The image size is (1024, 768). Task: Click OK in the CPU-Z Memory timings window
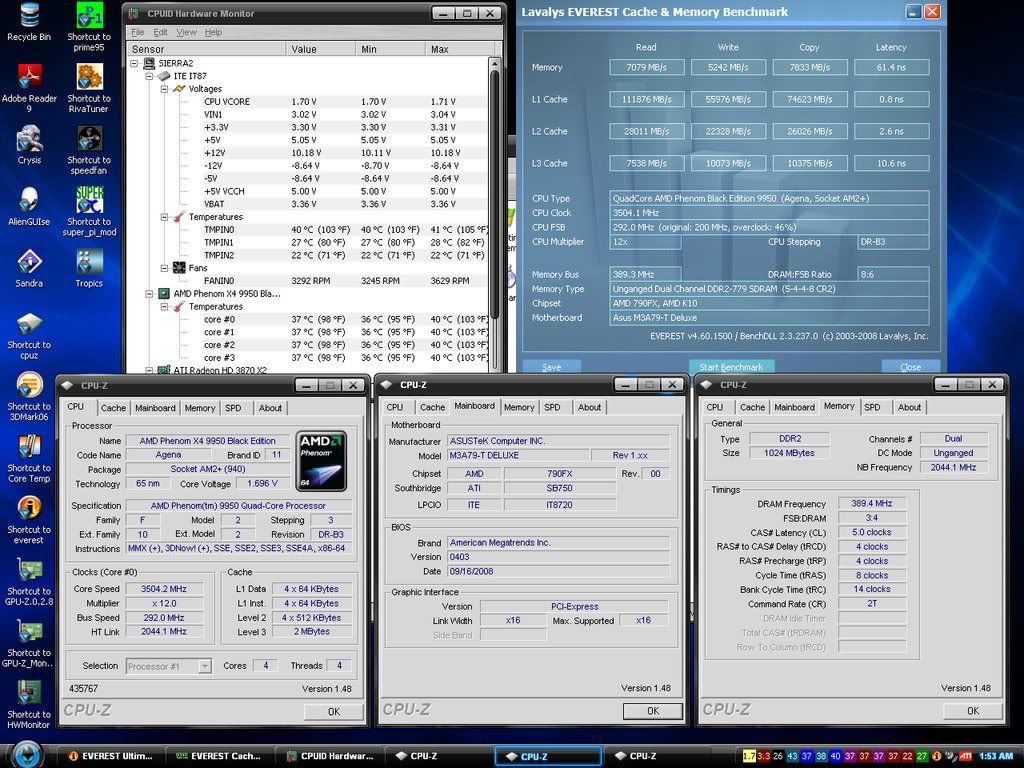pyautogui.click(x=973, y=711)
